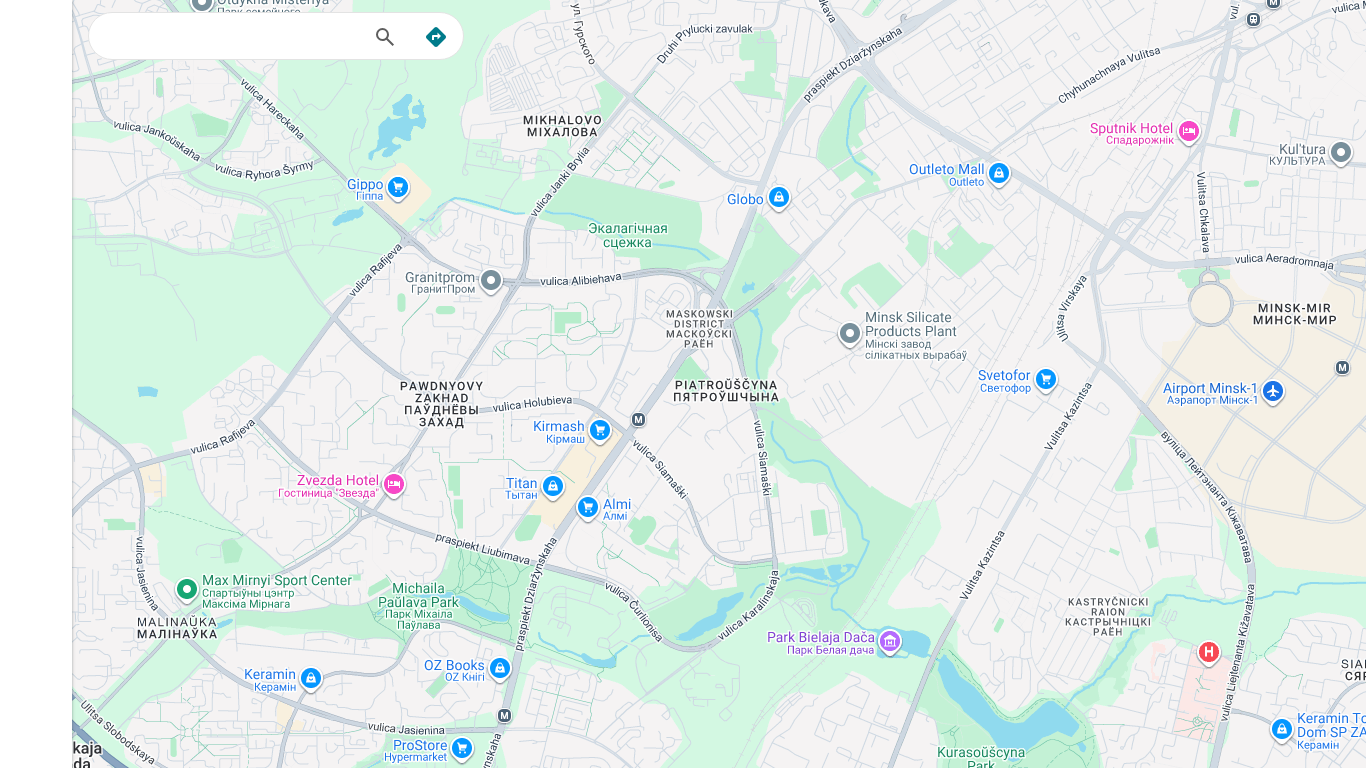Image resolution: width=1366 pixels, height=768 pixels.
Task: Open directions with the blue arrow icon
Action: 436,37
